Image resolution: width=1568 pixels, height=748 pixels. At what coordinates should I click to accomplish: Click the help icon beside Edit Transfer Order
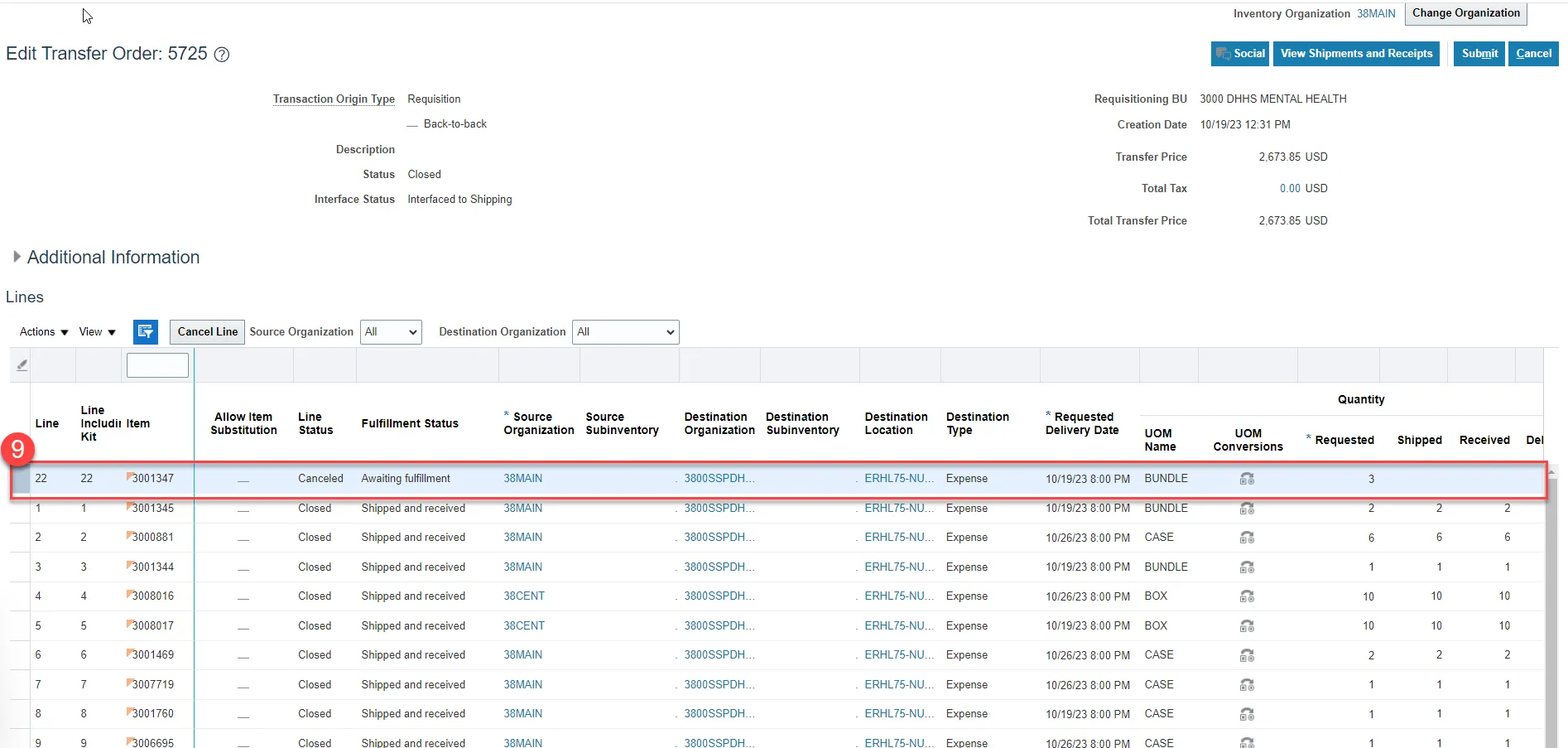click(222, 55)
